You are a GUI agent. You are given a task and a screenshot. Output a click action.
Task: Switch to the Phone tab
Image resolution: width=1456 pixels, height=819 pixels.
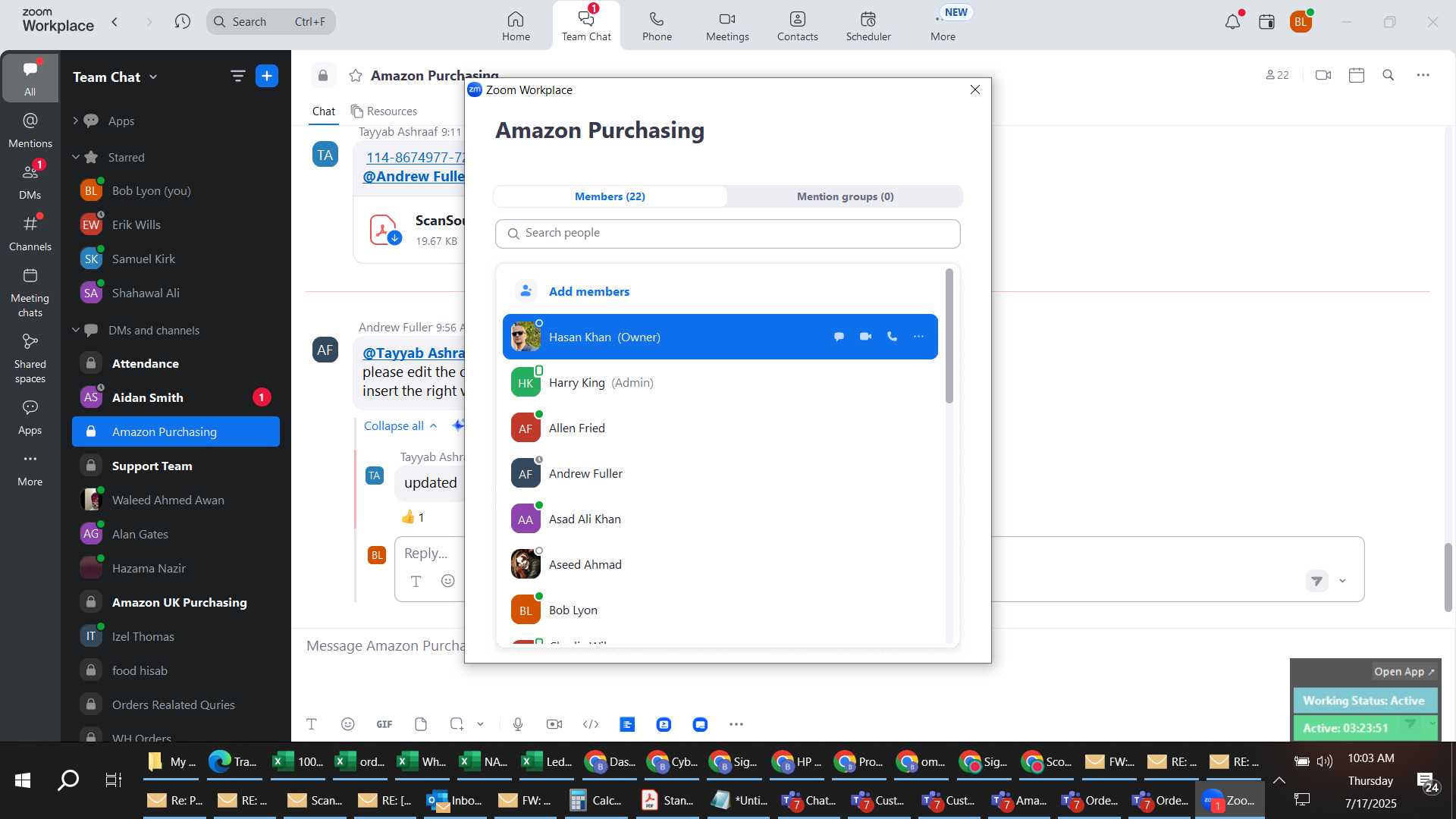click(657, 25)
